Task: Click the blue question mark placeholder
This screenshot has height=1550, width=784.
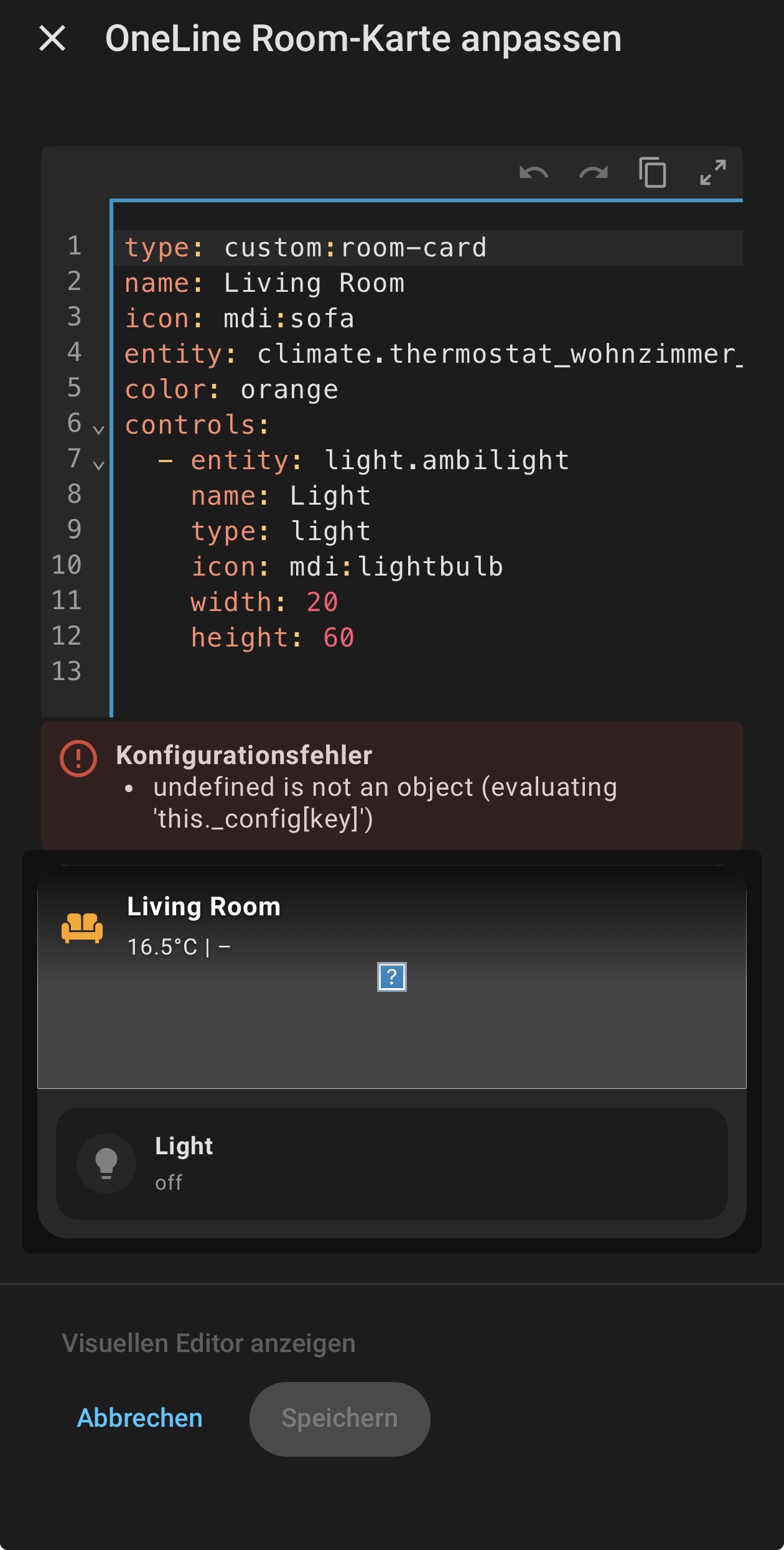Action: [392, 977]
